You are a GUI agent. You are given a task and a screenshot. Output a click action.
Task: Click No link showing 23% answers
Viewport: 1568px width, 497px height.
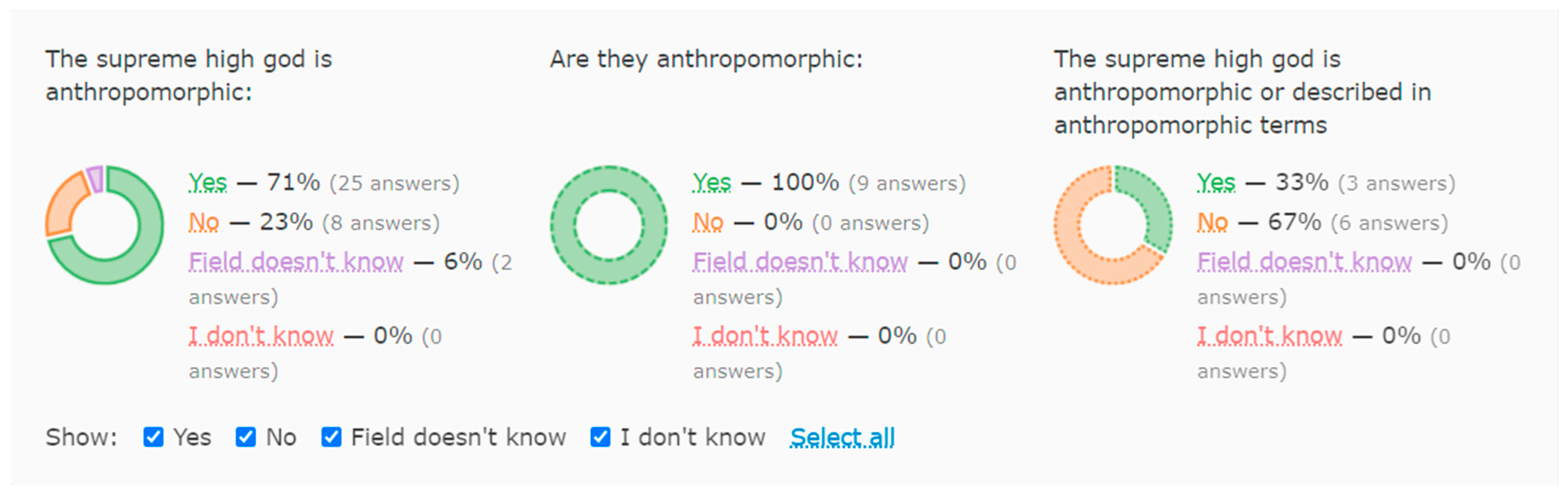[204, 223]
